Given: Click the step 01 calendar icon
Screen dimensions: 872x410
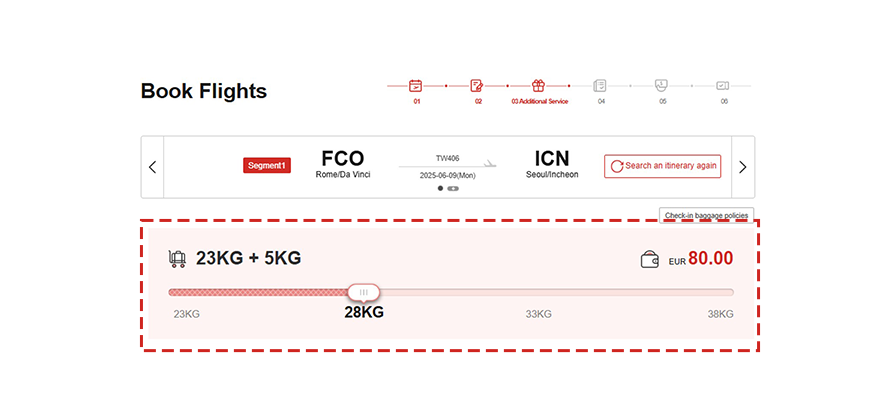Looking at the screenshot, I should pyautogui.click(x=416, y=86).
